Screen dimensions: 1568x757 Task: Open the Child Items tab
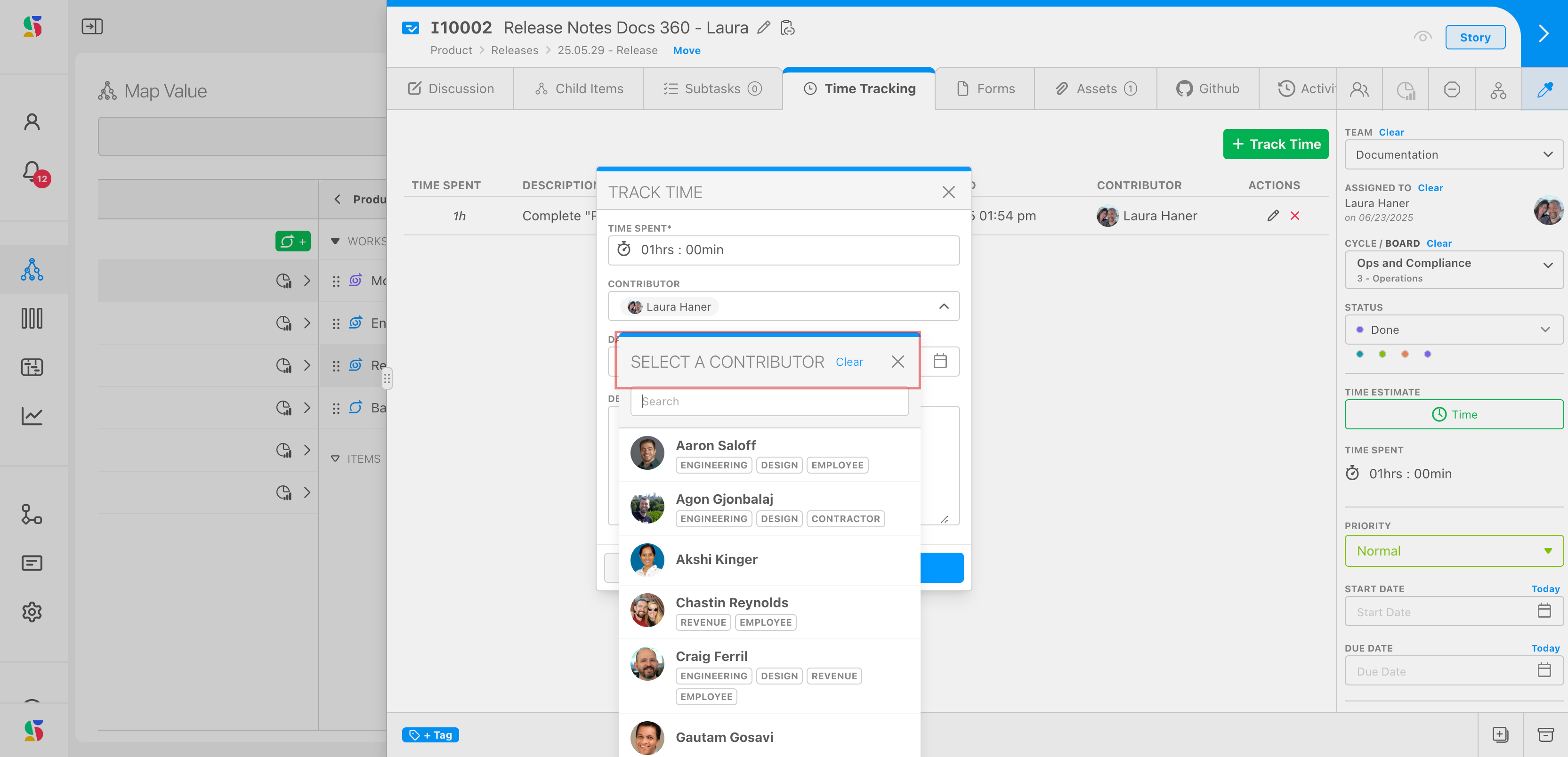pos(579,89)
